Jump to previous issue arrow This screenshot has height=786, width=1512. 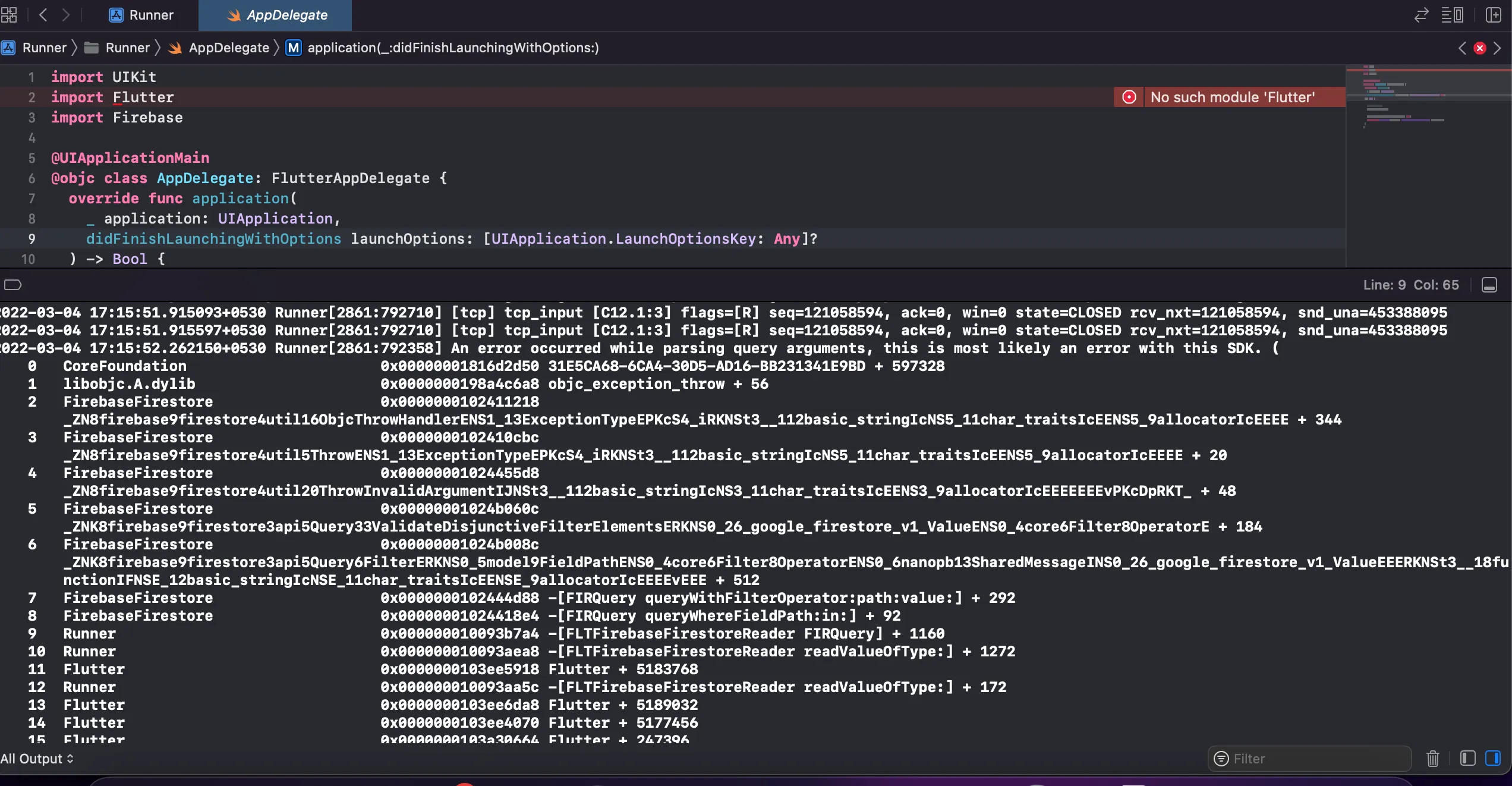(x=1462, y=48)
